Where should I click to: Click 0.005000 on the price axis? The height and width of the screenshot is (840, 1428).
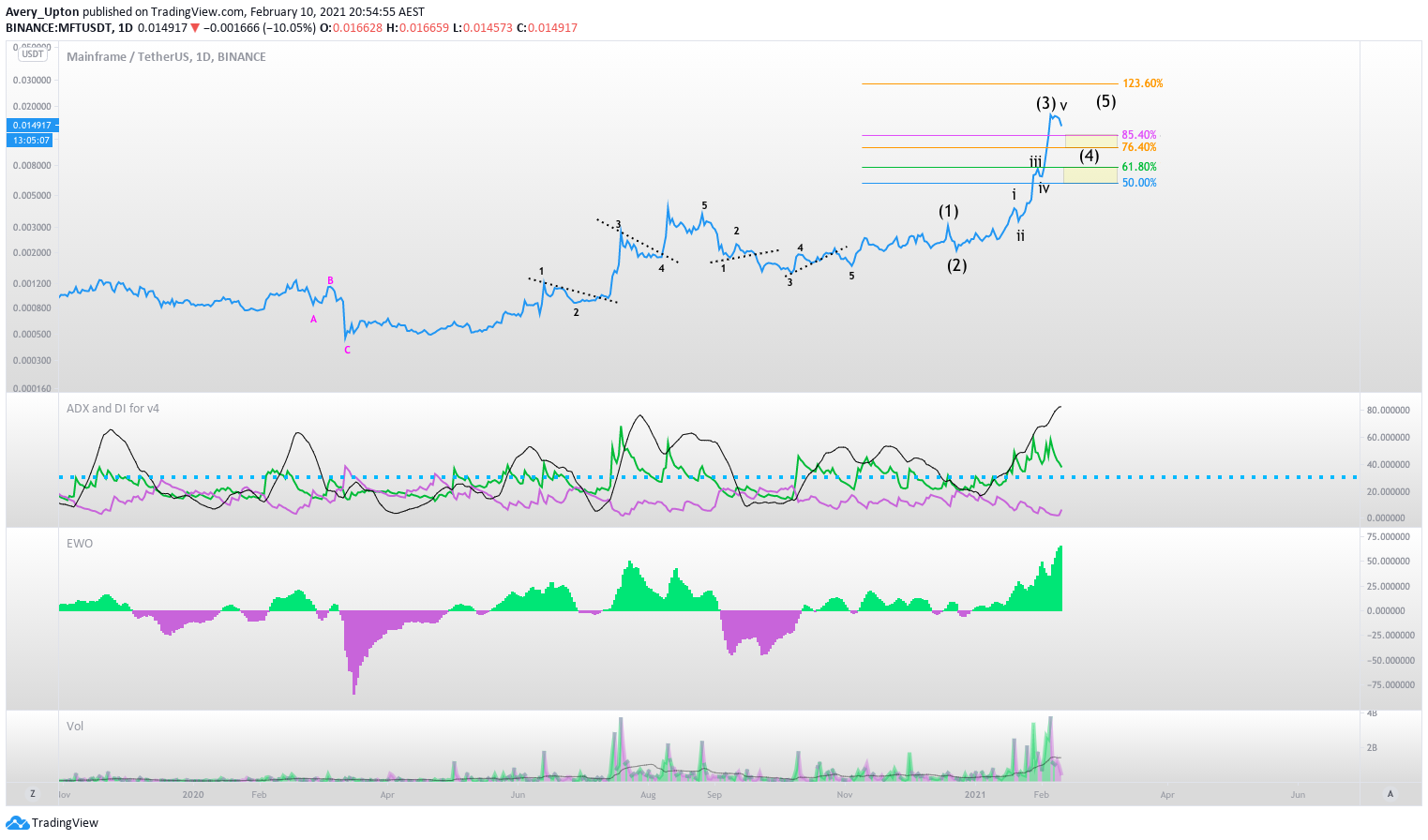pyautogui.click(x=31, y=196)
